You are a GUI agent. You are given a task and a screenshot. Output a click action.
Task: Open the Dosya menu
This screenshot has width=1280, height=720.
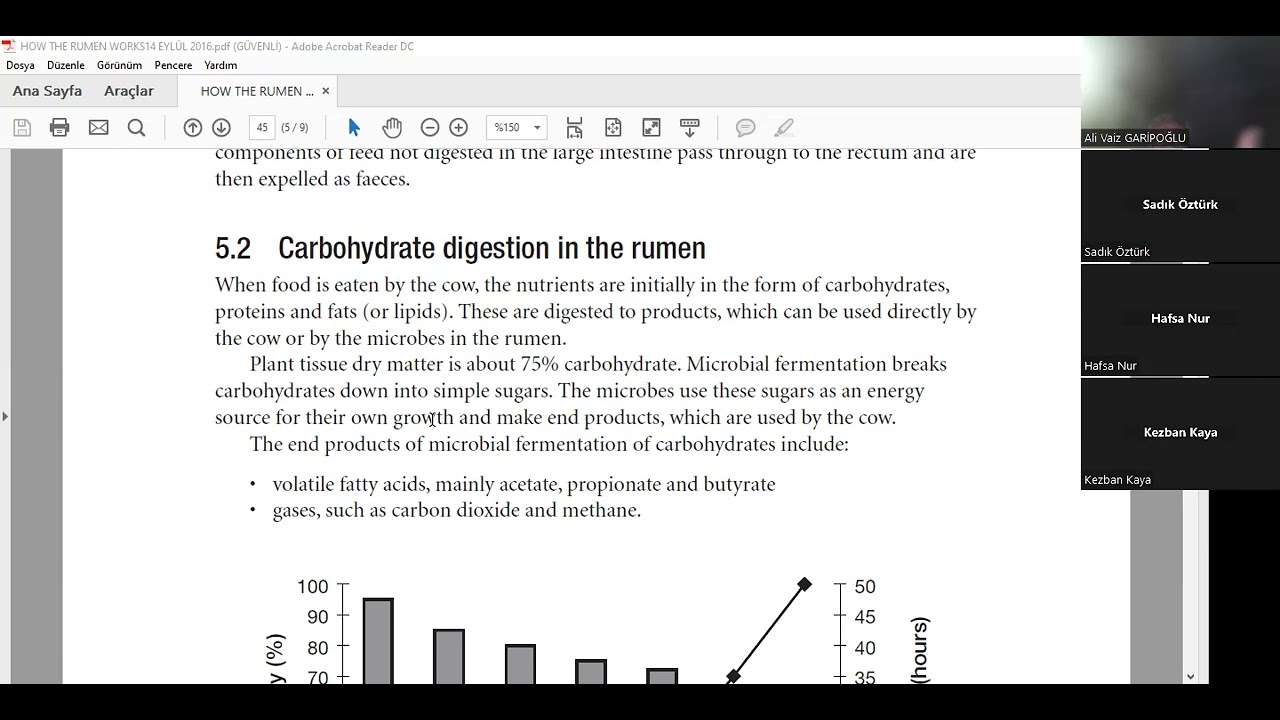[x=20, y=65]
